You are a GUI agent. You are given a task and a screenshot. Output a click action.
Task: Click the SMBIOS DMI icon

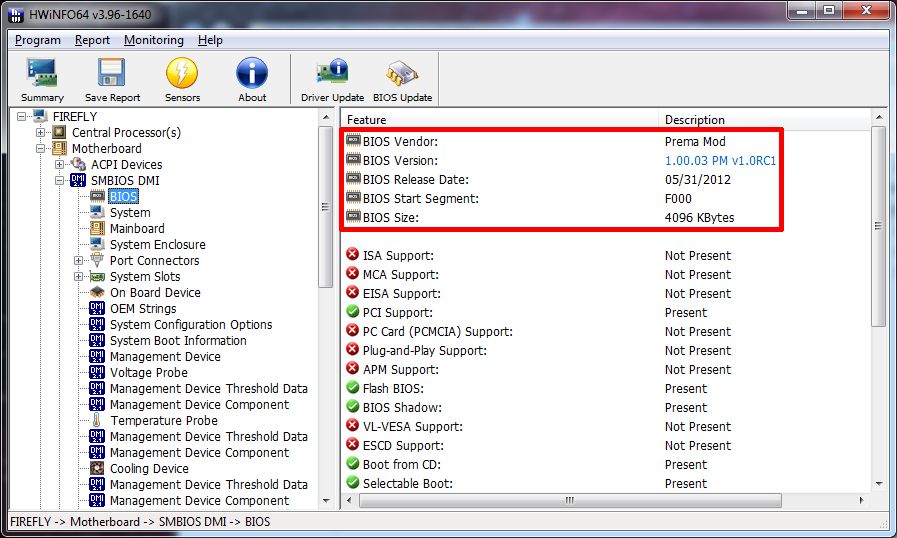(78, 180)
